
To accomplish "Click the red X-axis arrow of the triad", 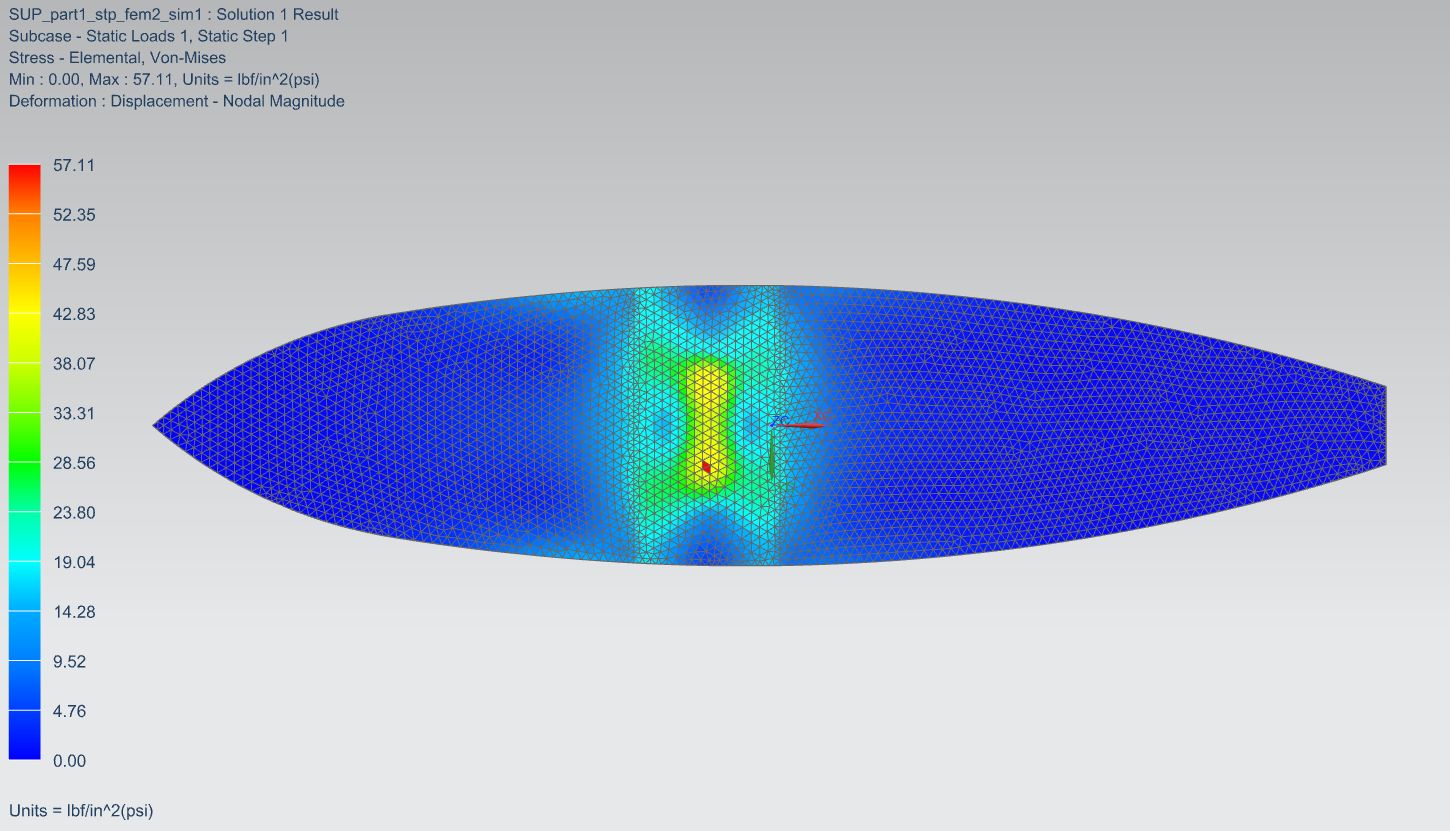I will [805, 426].
